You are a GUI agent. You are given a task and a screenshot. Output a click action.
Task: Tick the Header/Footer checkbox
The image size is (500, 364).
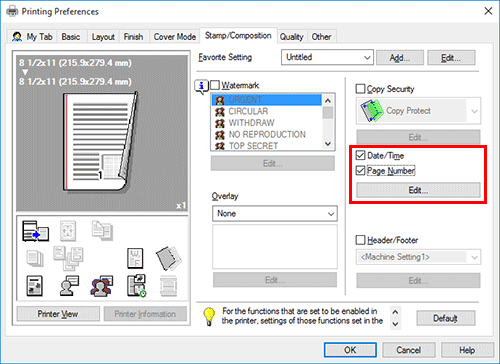tap(360, 240)
